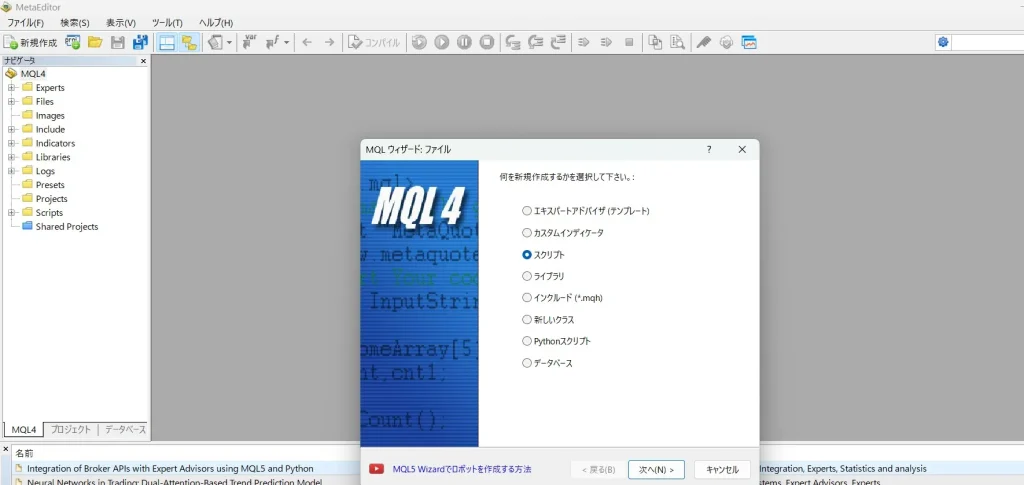
Task: Click the find in files magnifier icon
Action: click(x=677, y=42)
